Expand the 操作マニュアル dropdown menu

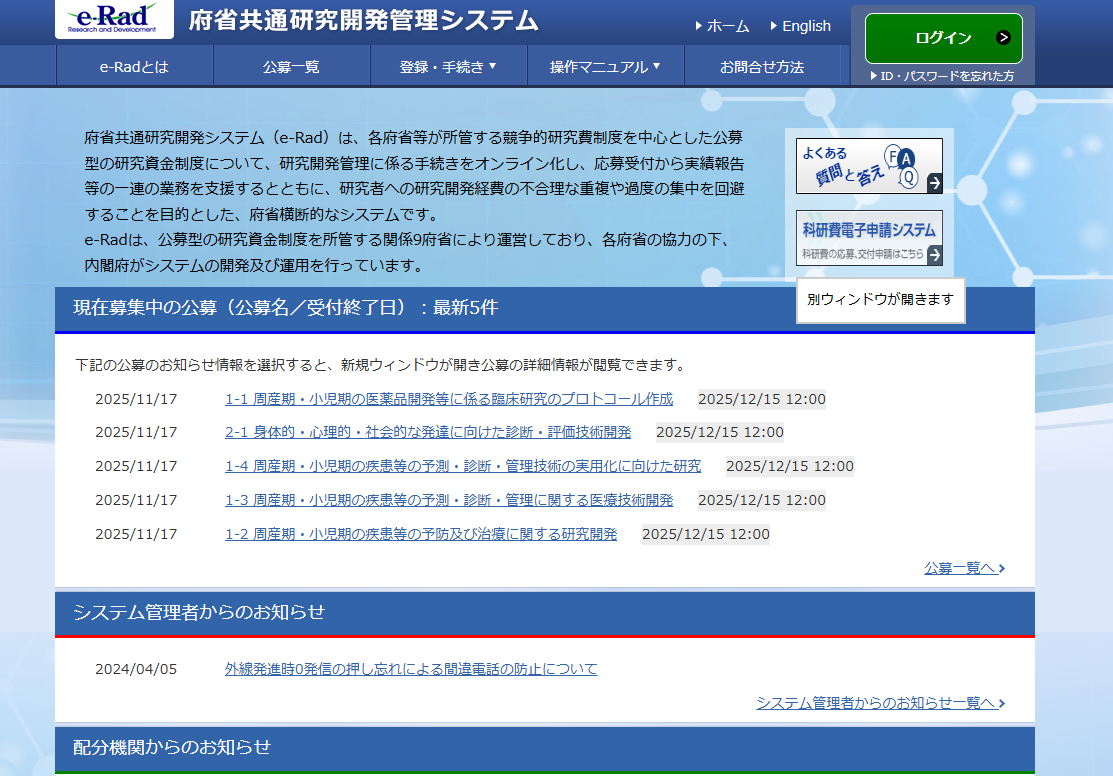(605, 67)
